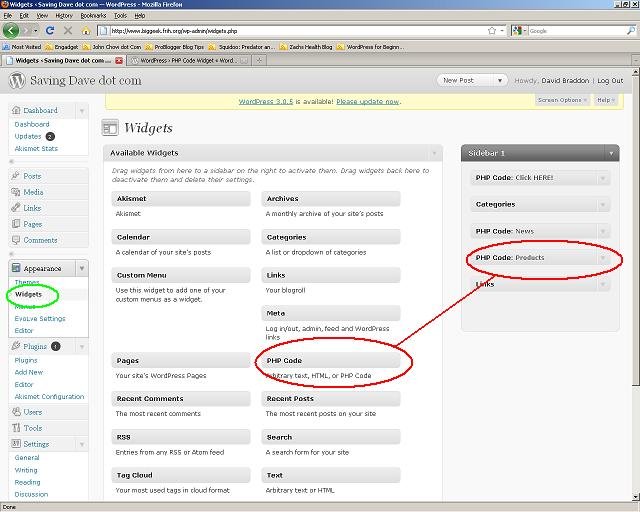
Task: Toggle the Settings menu arrow
Action: [x=82, y=444]
